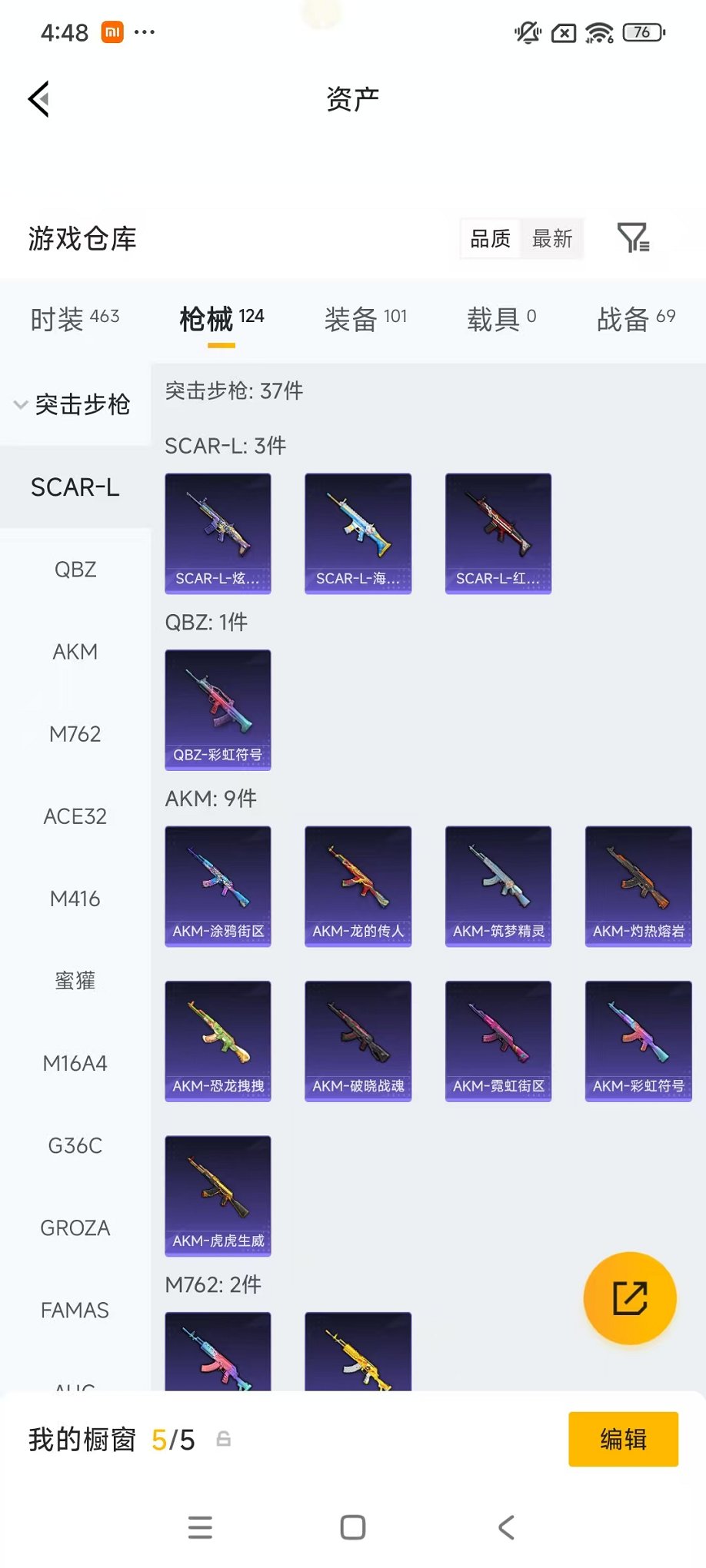
Task: Open the Android recent apps menu icon
Action: point(200,1527)
